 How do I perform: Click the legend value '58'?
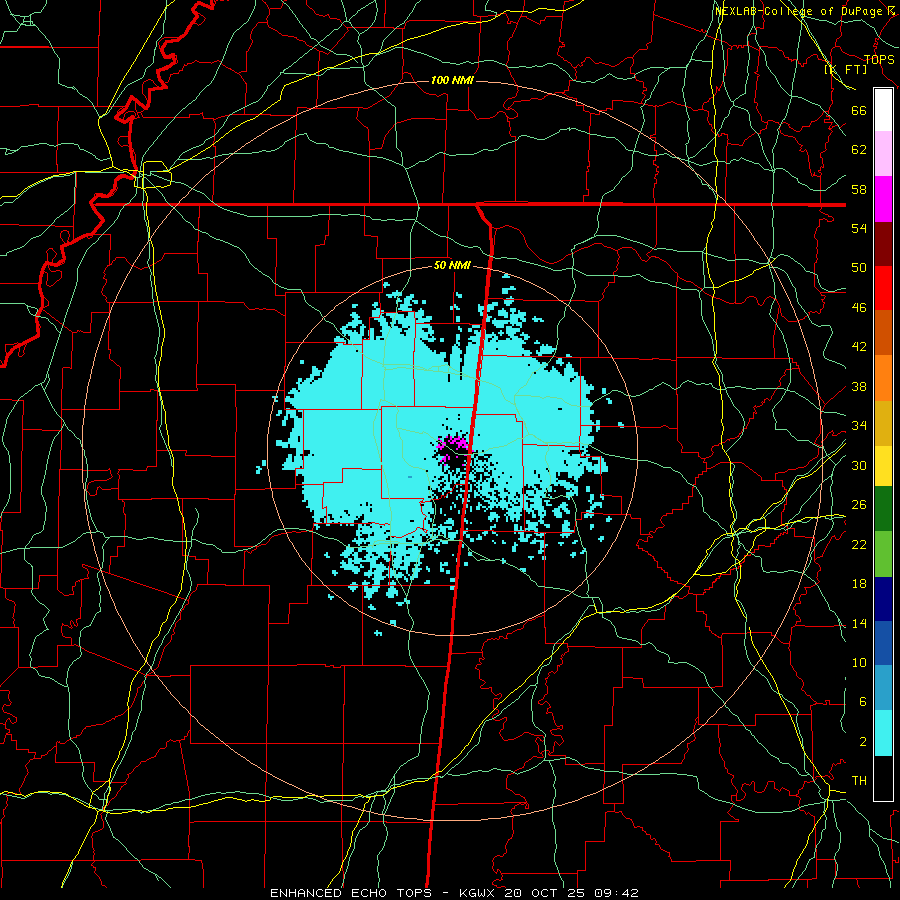[x=859, y=189]
